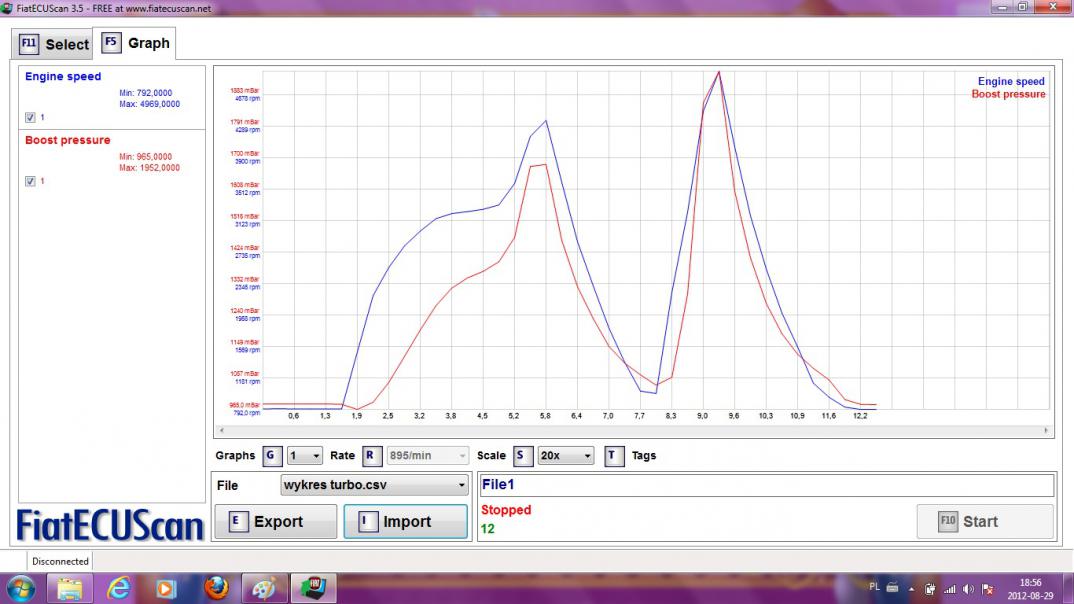Click the R shortcut icon beside Rate
The image size is (1074, 604).
(x=371, y=456)
